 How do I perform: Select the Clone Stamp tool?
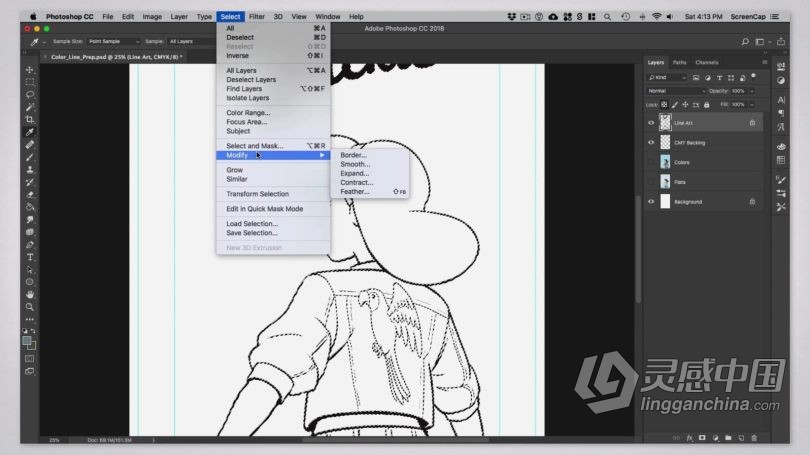(30, 169)
